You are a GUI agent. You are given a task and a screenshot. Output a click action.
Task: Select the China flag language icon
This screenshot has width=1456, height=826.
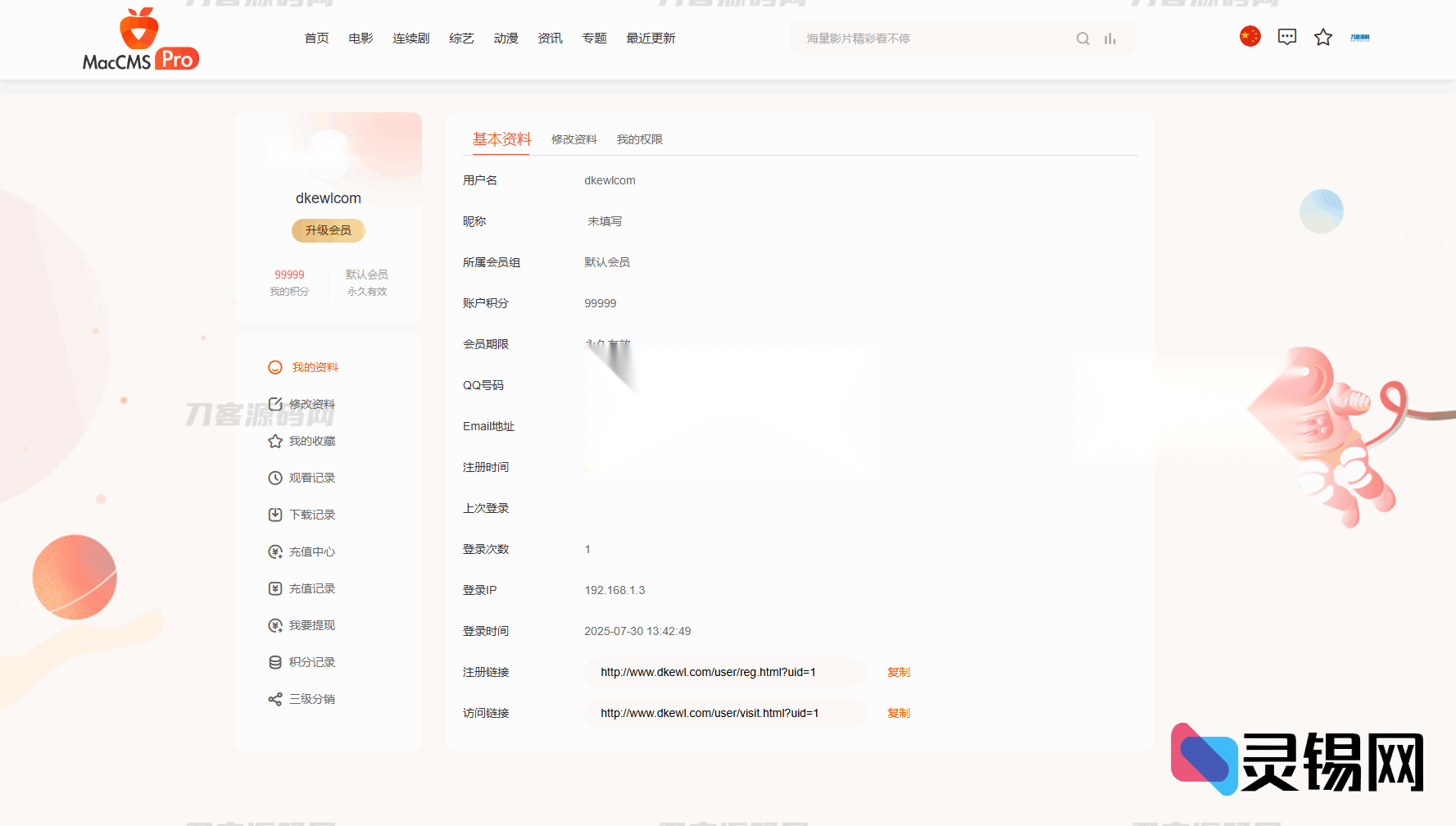click(1250, 36)
